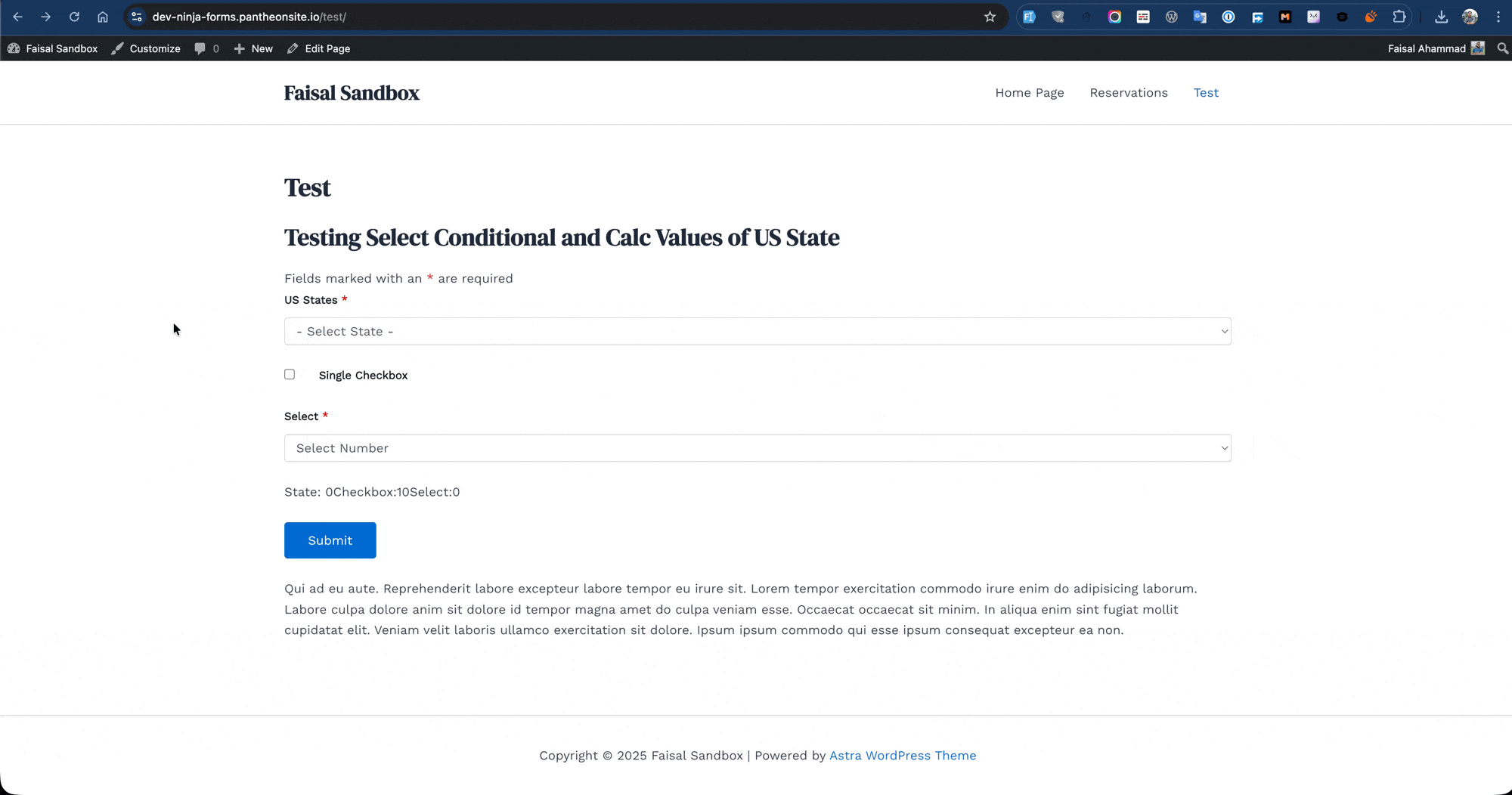Viewport: 1512px width, 795px height.
Task: Reload the current page
Action: pos(74,17)
